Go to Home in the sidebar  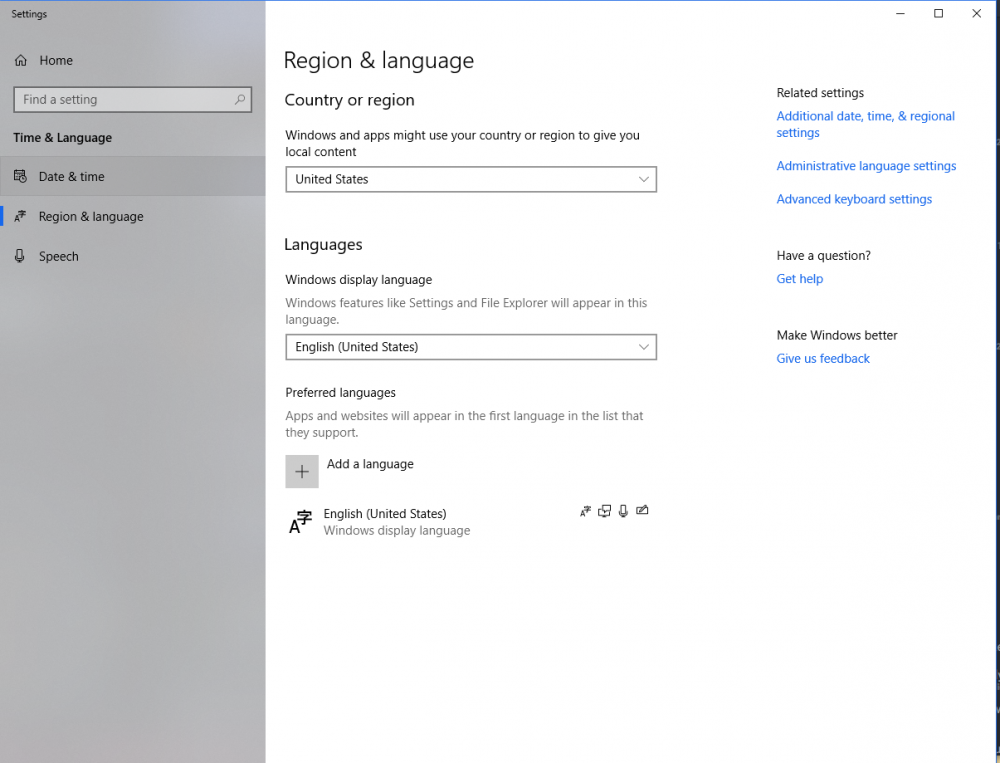(x=133, y=61)
